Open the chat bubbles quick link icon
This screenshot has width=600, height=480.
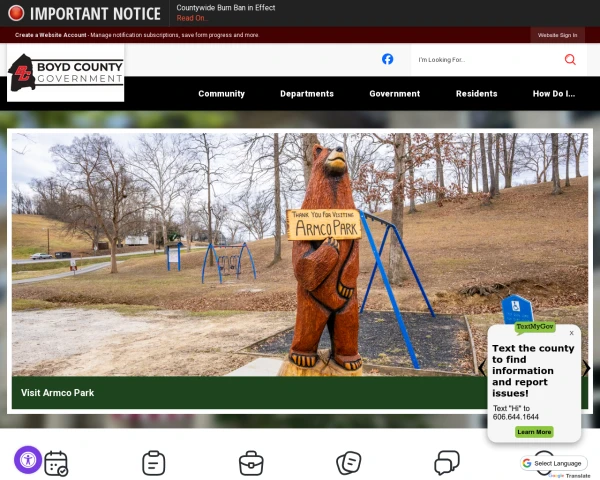447,463
